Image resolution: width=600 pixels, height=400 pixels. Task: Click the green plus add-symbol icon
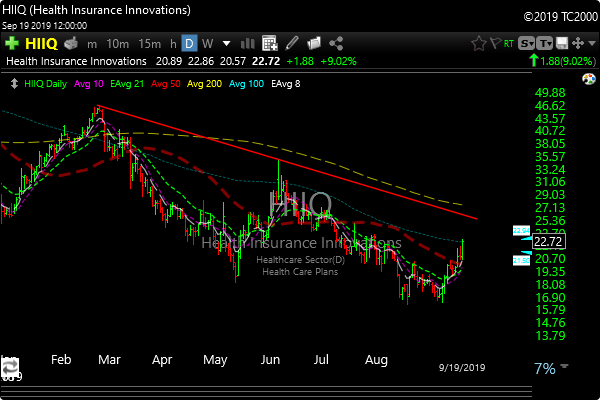click(x=11, y=43)
